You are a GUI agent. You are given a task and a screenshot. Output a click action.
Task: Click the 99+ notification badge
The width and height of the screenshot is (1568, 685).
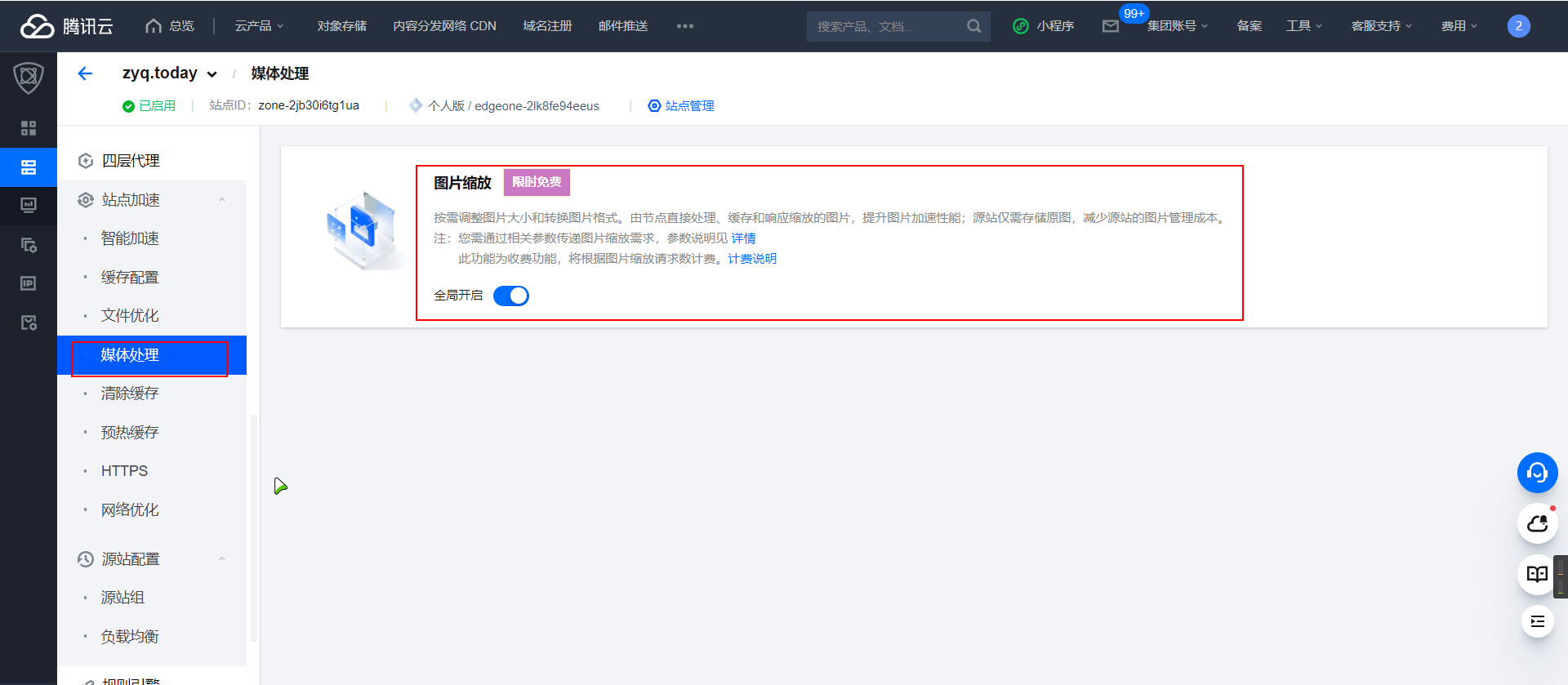(1134, 14)
